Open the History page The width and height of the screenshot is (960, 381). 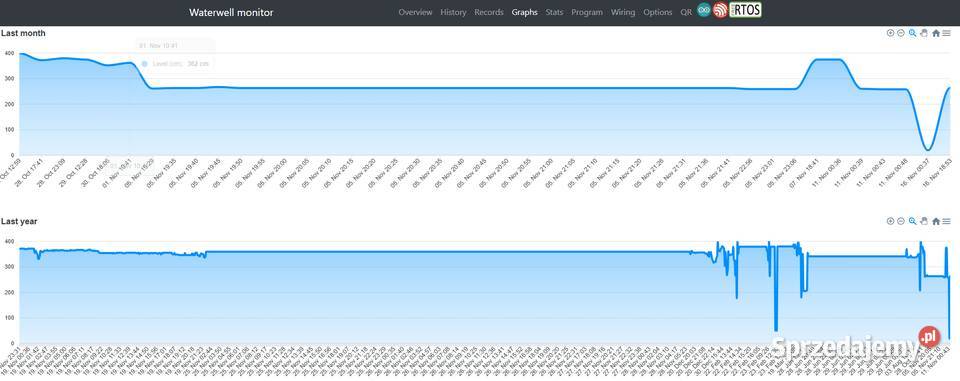pyautogui.click(x=453, y=12)
